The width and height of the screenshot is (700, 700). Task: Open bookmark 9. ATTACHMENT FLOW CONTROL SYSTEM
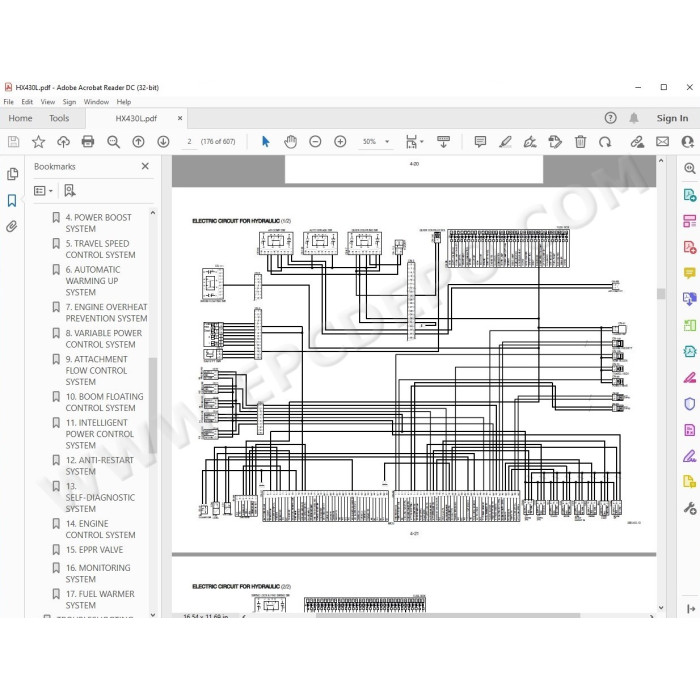pos(96,370)
